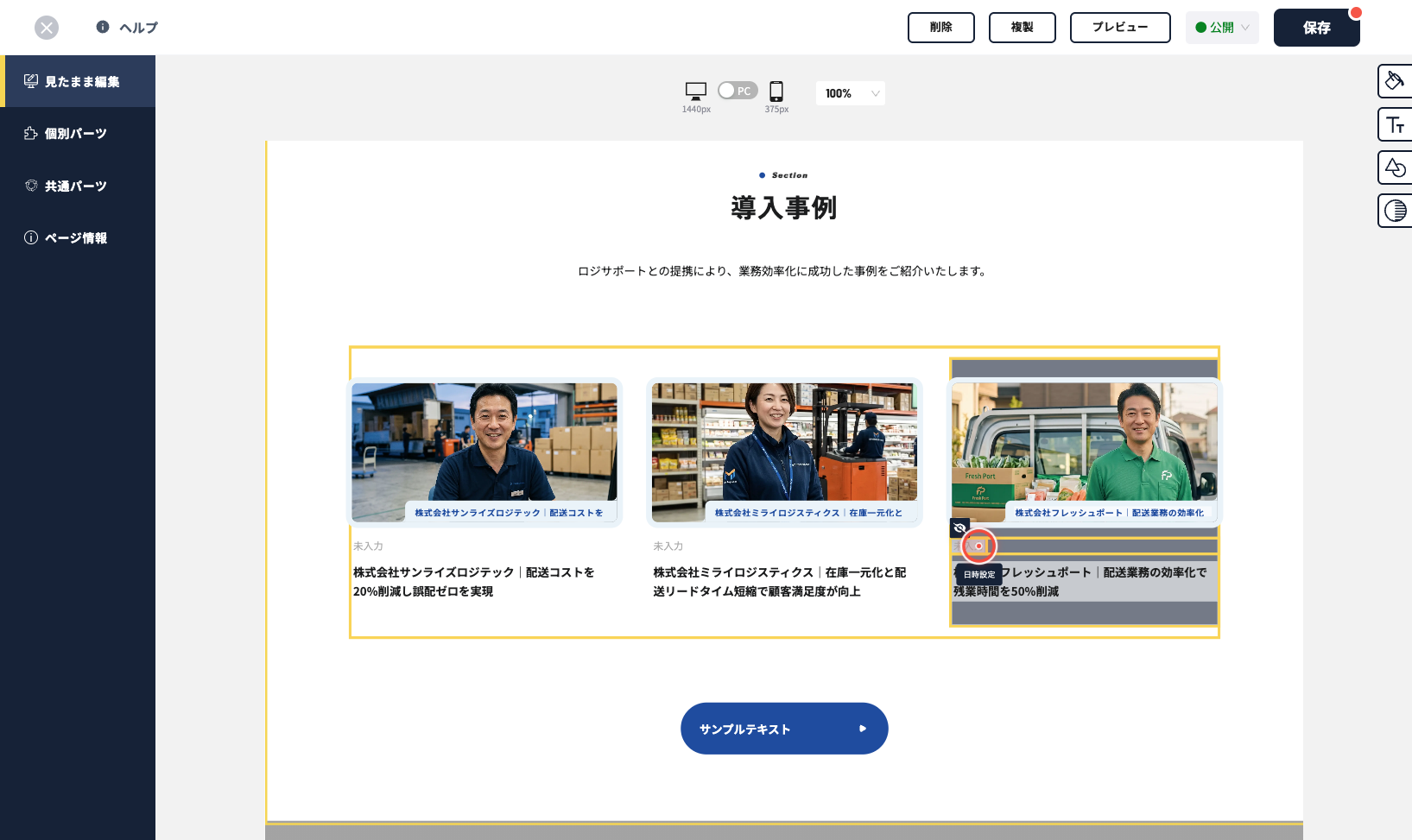Image resolution: width=1412 pixels, height=840 pixels.
Task: Open the half-filled circle contrast tool
Action: pyautogui.click(x=1395, y=211)
